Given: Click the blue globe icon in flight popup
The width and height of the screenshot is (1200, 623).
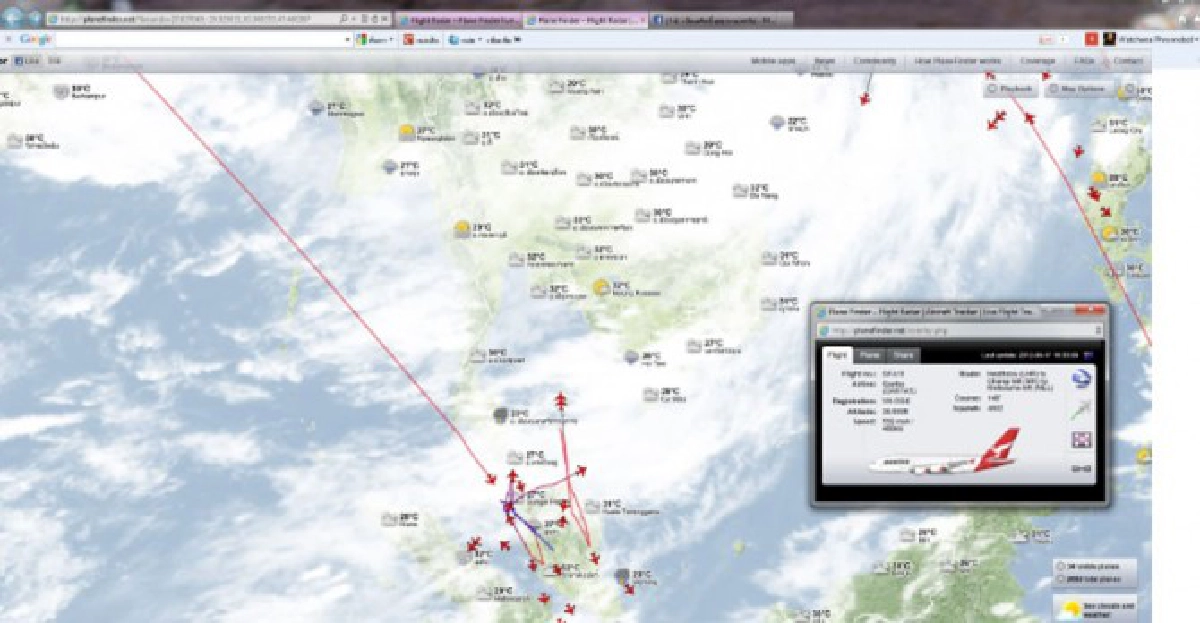Looking at the screenshot, I should [1081, 380].
